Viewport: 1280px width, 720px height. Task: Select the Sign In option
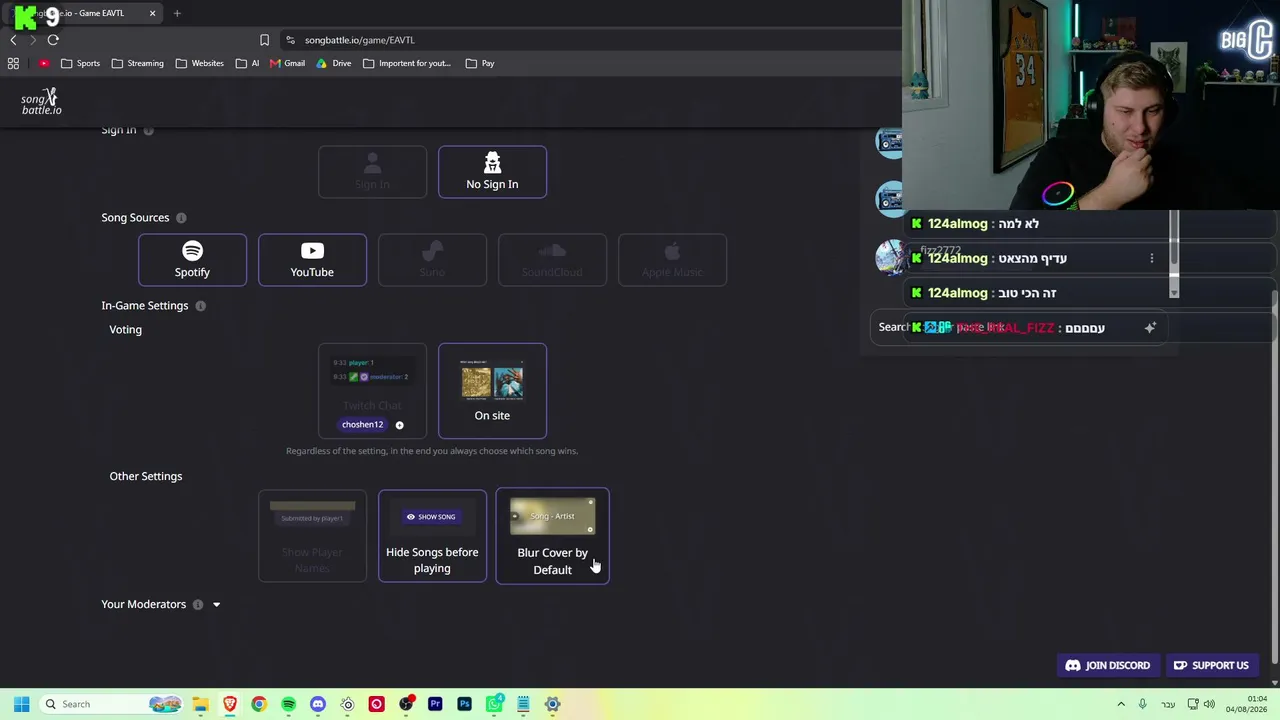(372, 172)
